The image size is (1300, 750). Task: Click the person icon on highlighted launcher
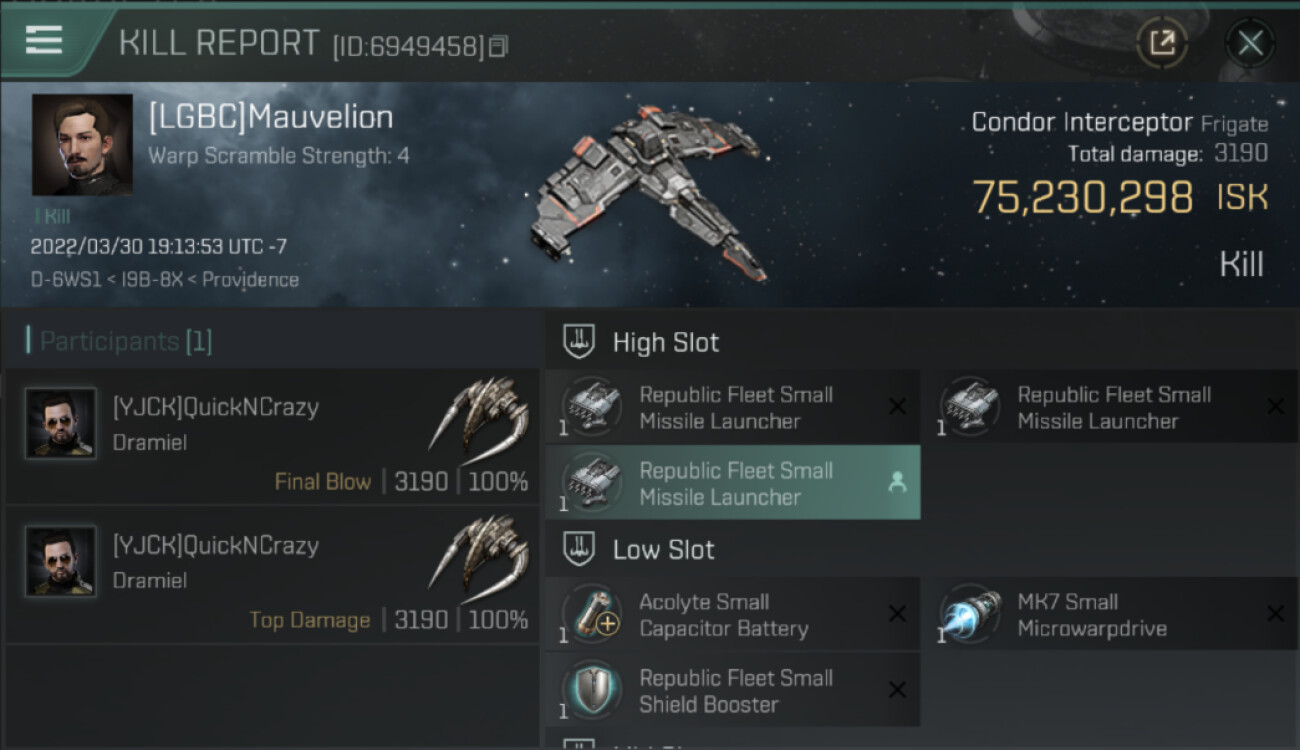(897, 483)
